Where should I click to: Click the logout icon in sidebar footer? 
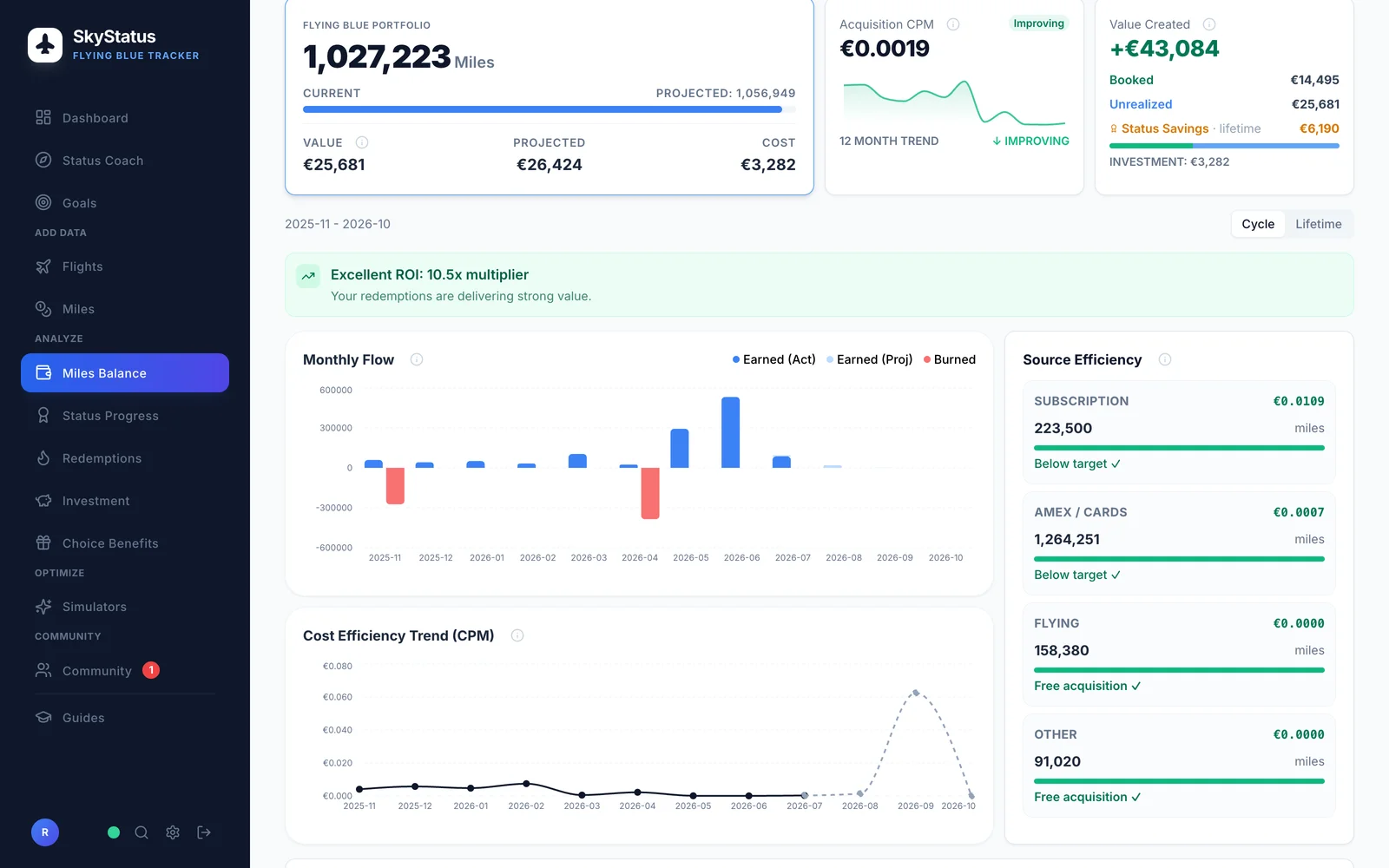(204, 832)
